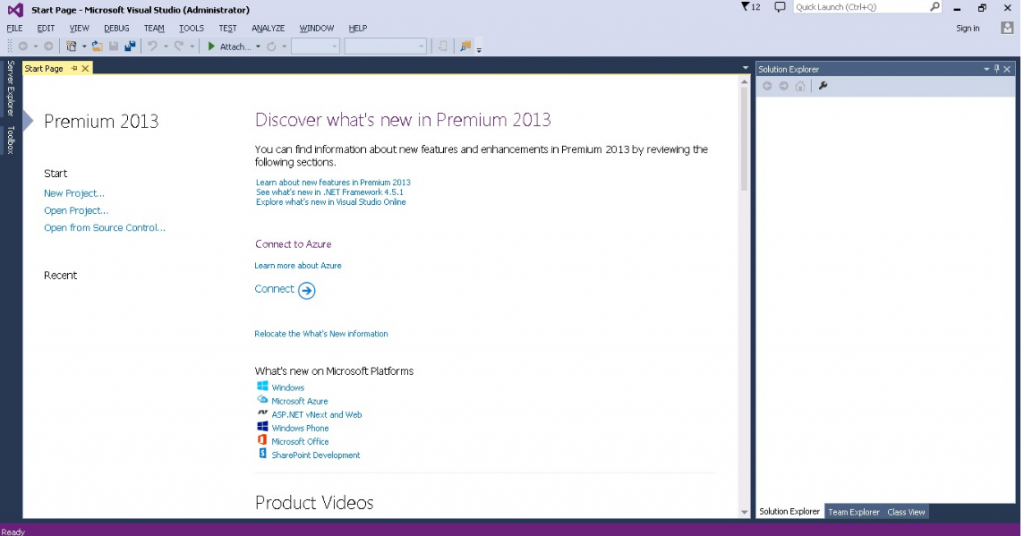Click the New Project... link

(x=74, y=193)
